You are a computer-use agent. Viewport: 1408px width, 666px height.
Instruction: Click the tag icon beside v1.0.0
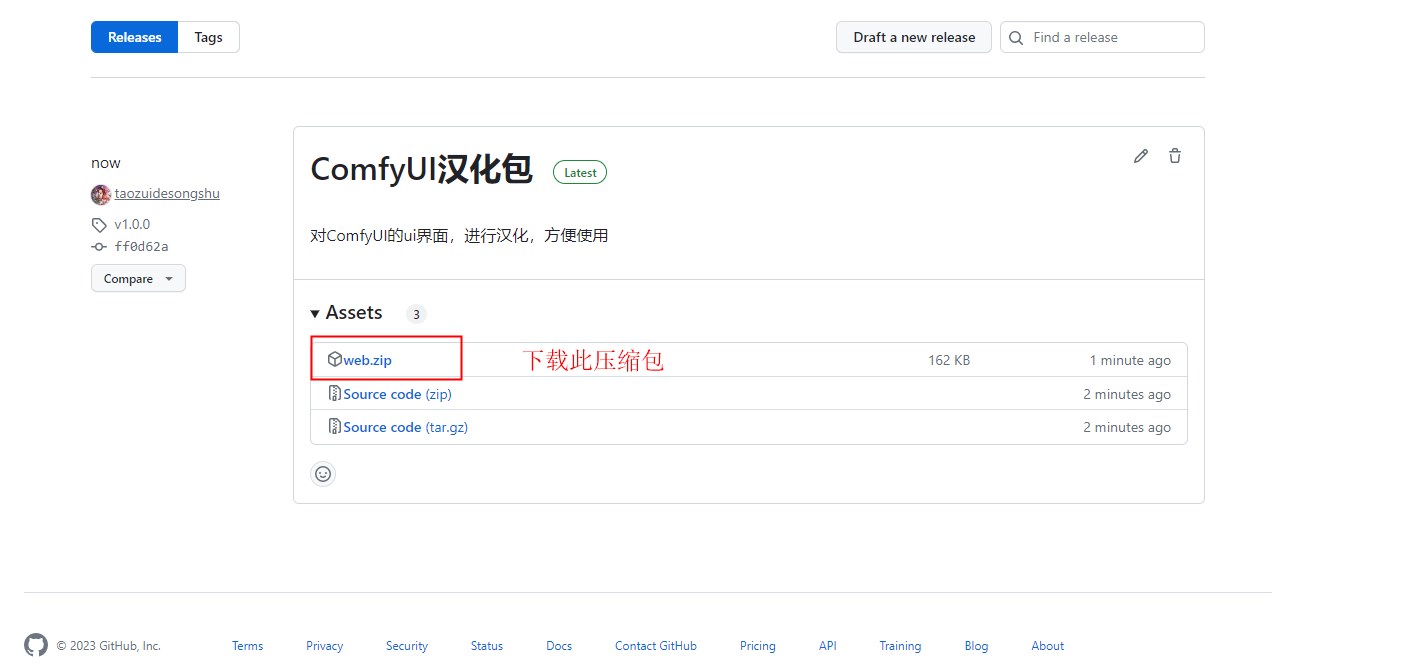[99, 225]
